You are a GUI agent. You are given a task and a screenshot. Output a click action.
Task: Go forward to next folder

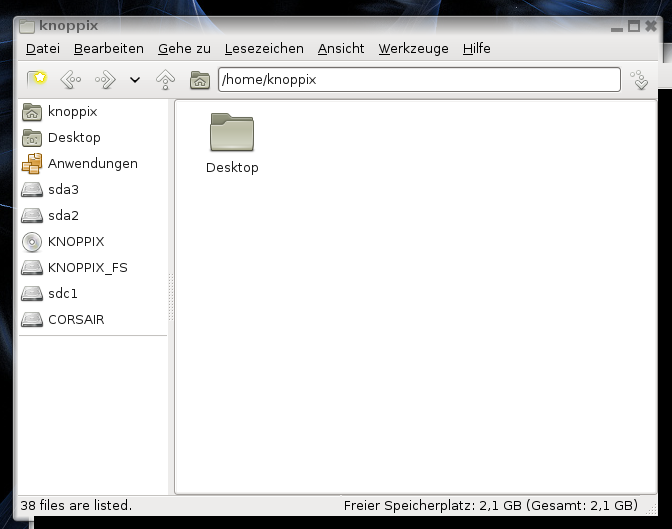coord(105,80)
